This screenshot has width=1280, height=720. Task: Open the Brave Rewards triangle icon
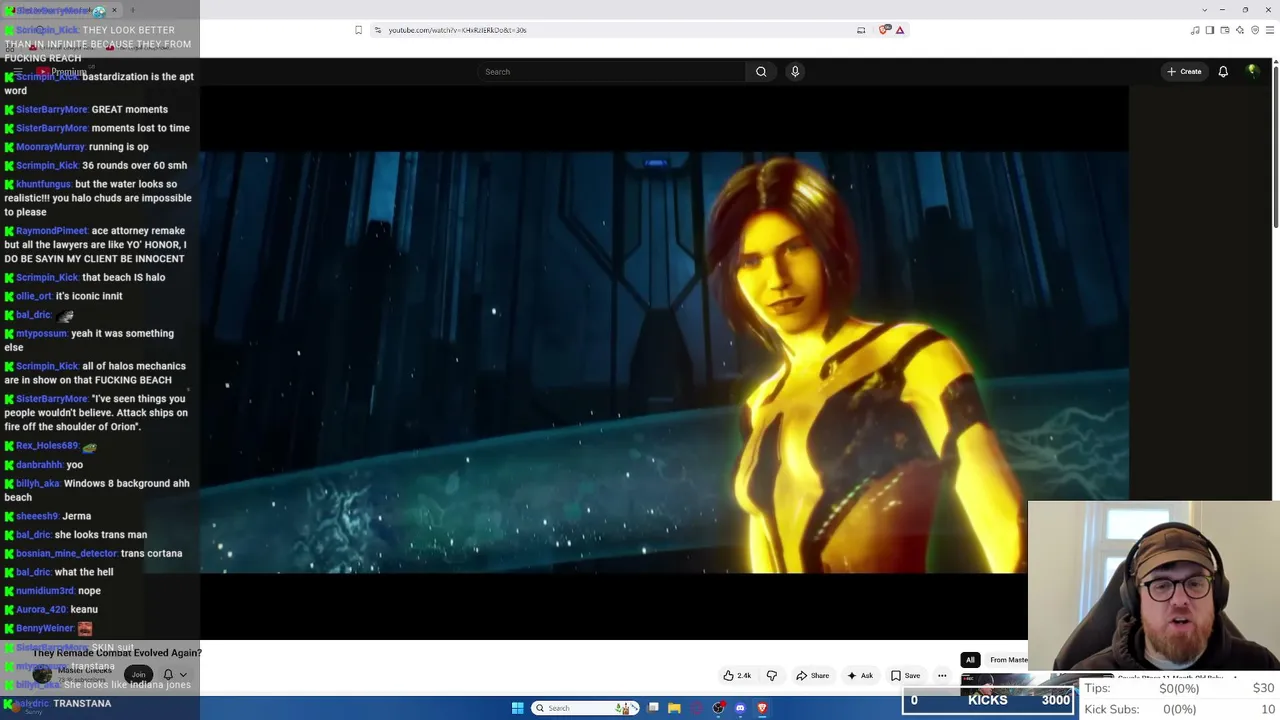(900, 30)
